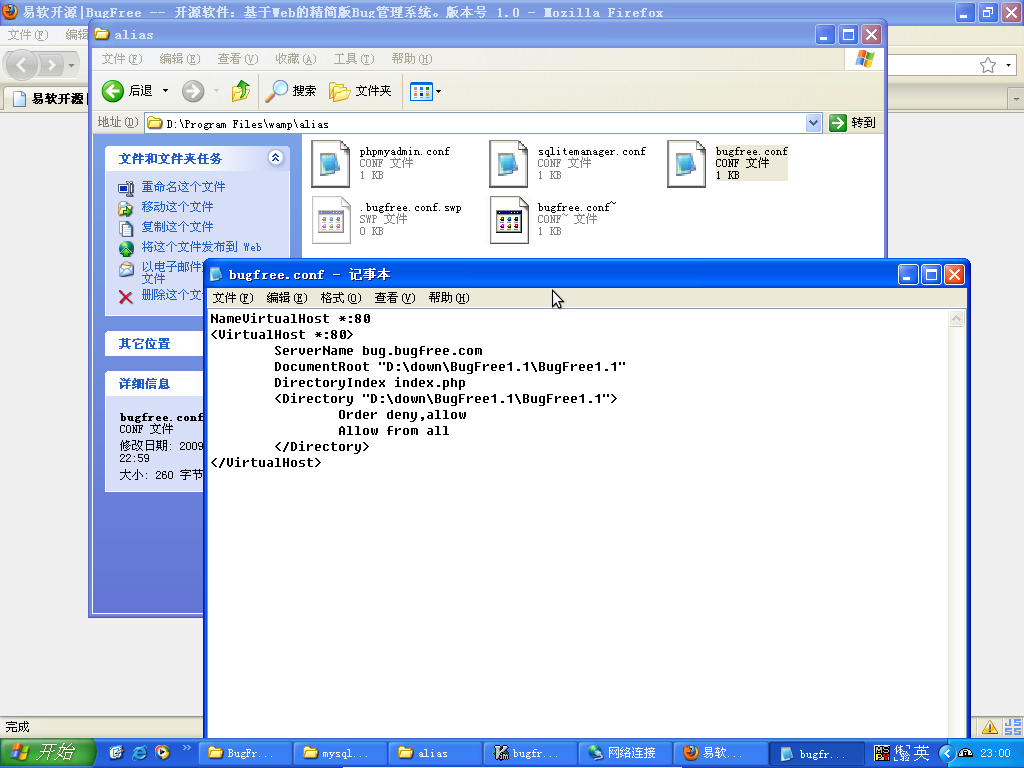Click the Firefox back navigation button
This screenshot has width=1024, height=768.
point(21,65)
